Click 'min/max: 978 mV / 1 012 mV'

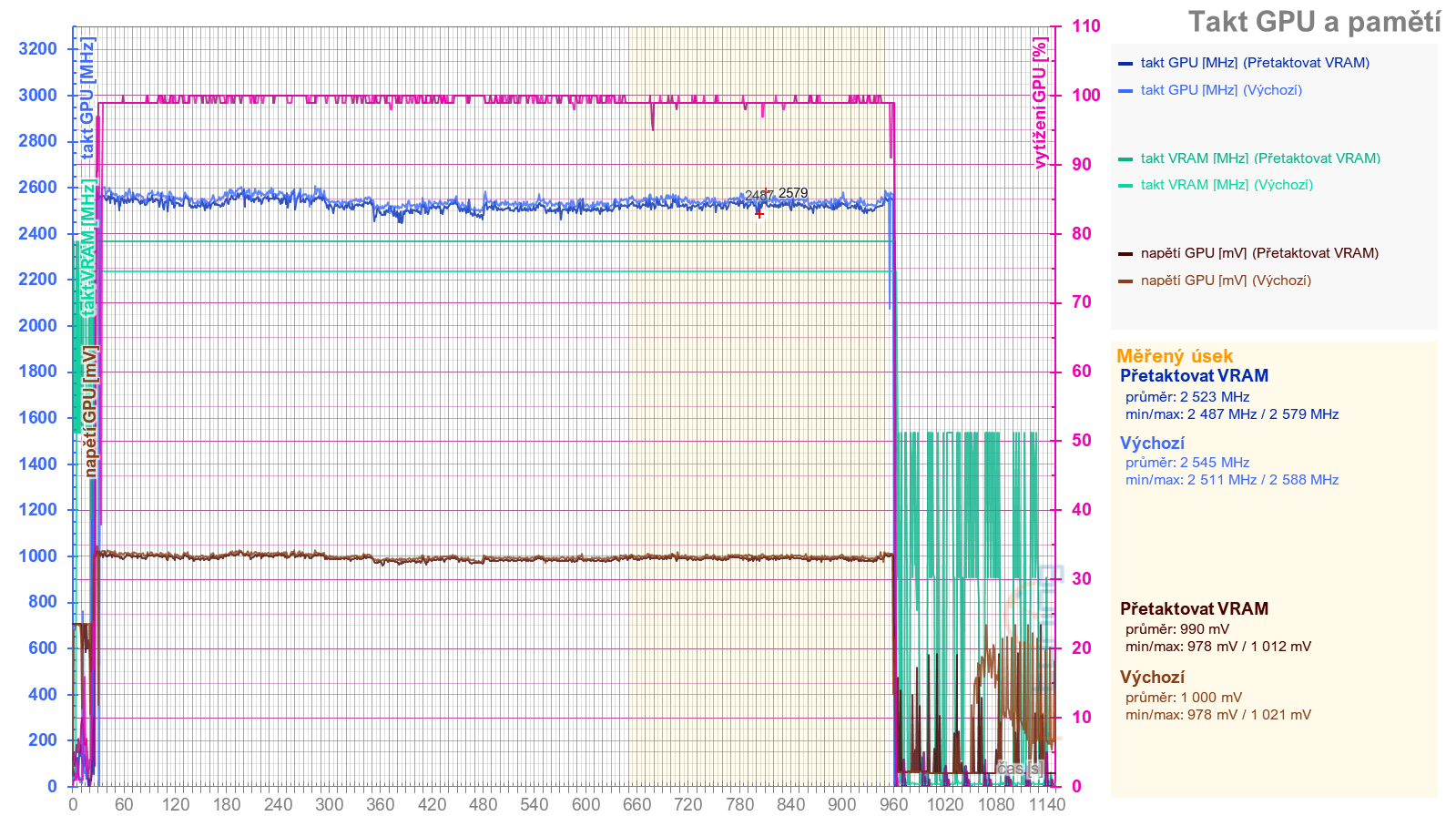click(1218, 647)
